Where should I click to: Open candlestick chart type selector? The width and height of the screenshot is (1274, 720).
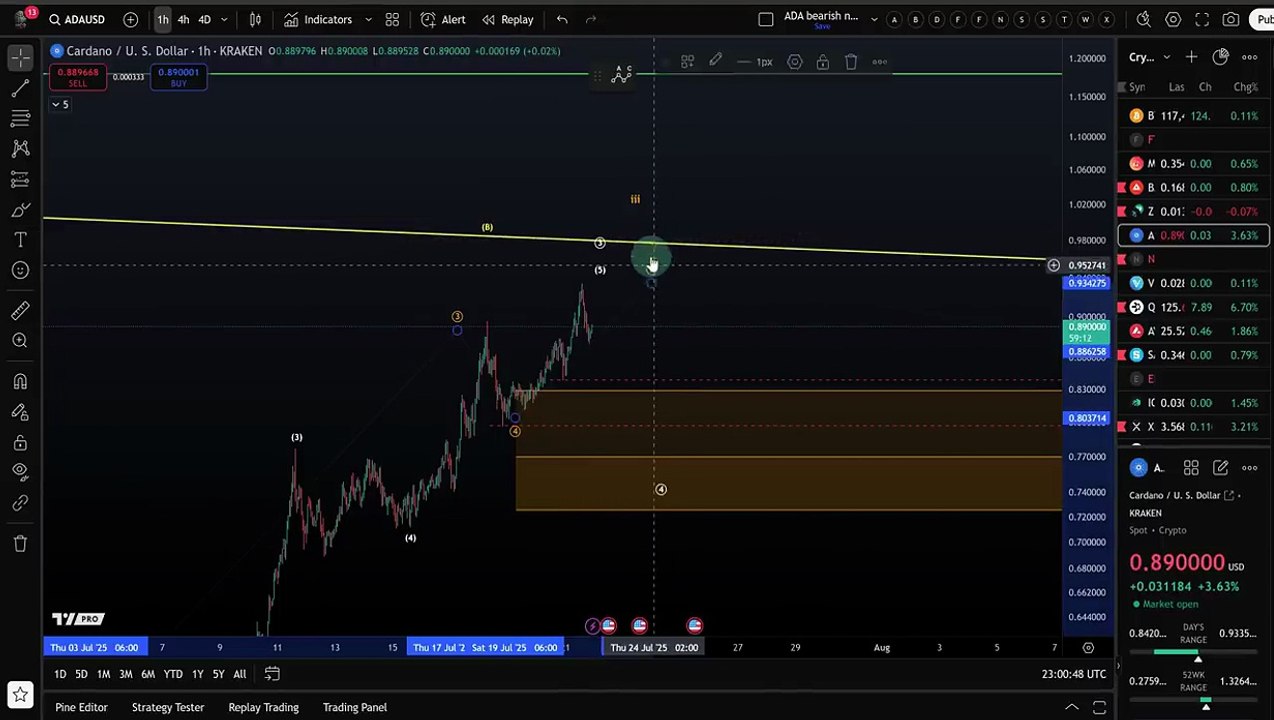click(255, 19)
